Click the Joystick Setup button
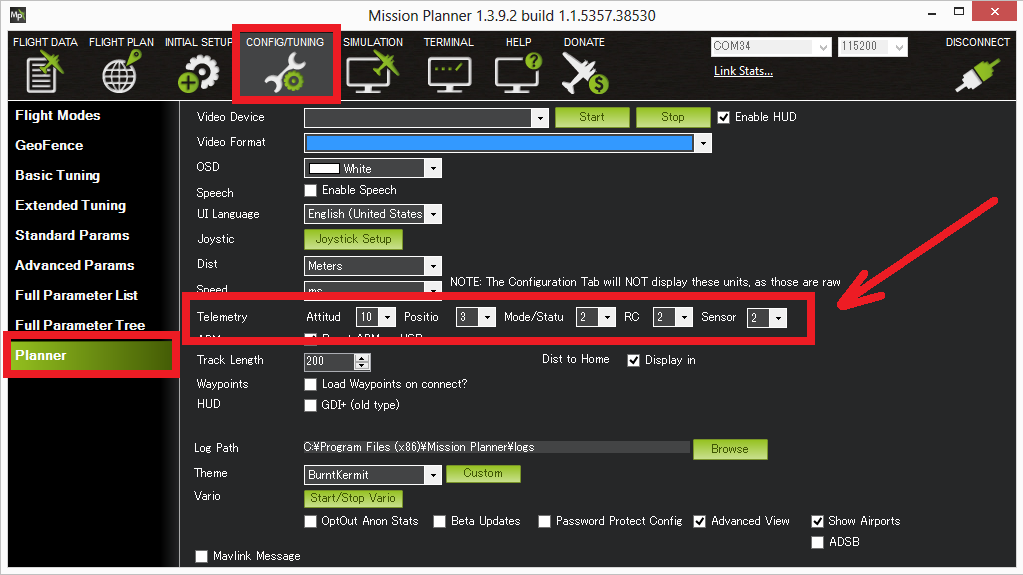The height and width of the screenshot is (575, 1023). [x=353, y=239]
